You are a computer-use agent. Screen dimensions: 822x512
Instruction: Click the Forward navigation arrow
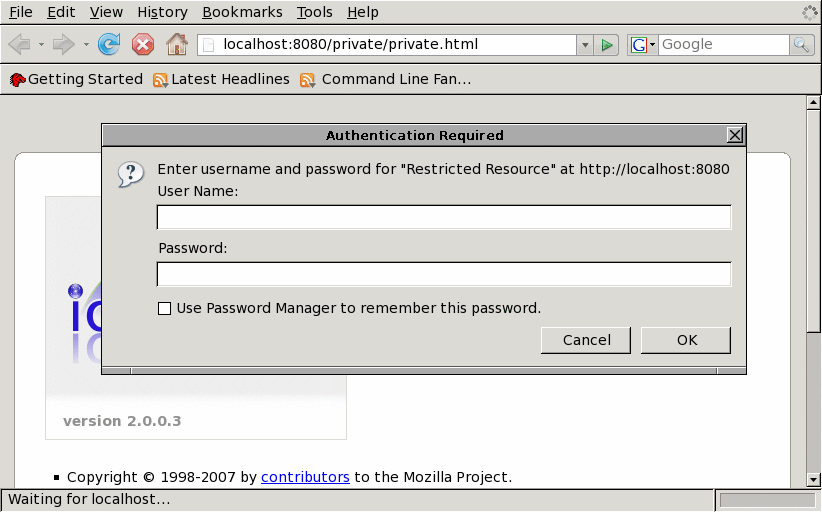(x=63, y=45)
